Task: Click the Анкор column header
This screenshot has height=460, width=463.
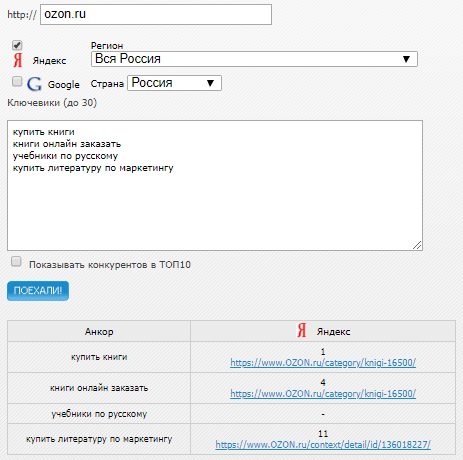Action: [99, 331]
